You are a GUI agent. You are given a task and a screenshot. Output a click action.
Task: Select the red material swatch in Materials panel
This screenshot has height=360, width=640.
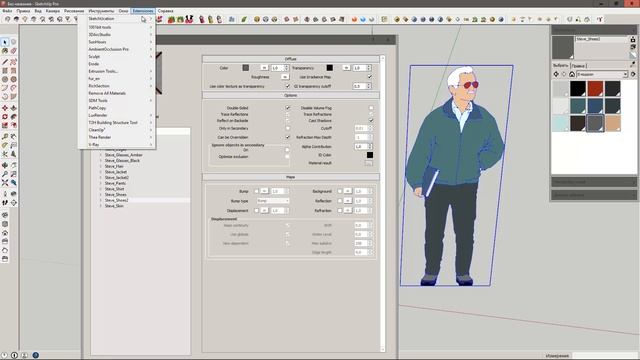(595, 89)
